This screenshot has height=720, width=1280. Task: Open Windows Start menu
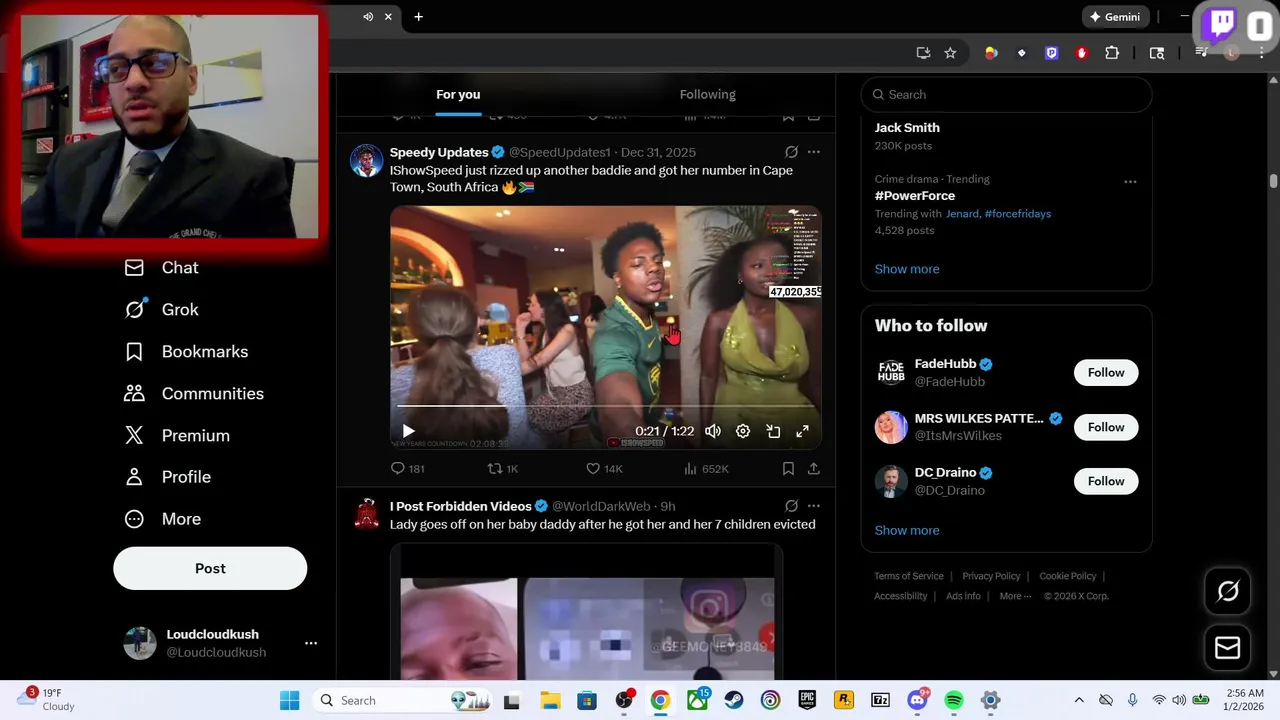pos(289,700)
